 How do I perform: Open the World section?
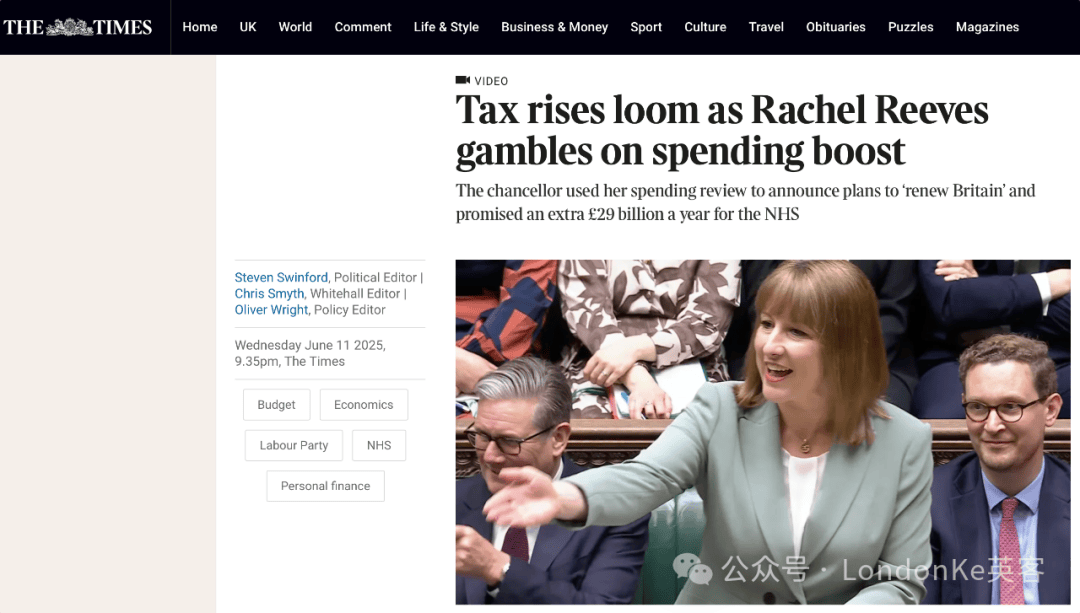(295, 27)
